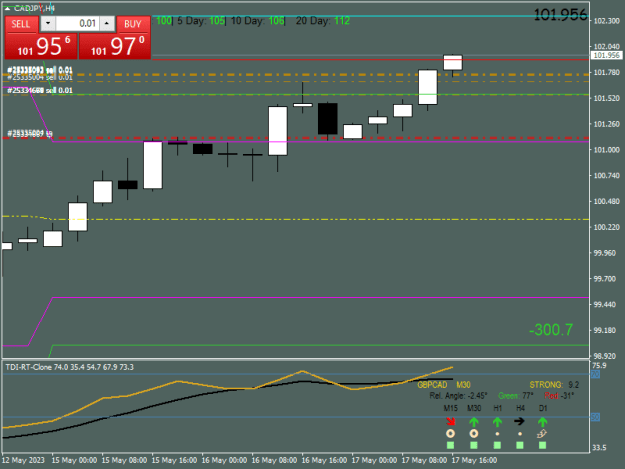This screenshot has height=469, width=625.
Task: Click the green square in the M30 column
Action: tap(474, 445)
